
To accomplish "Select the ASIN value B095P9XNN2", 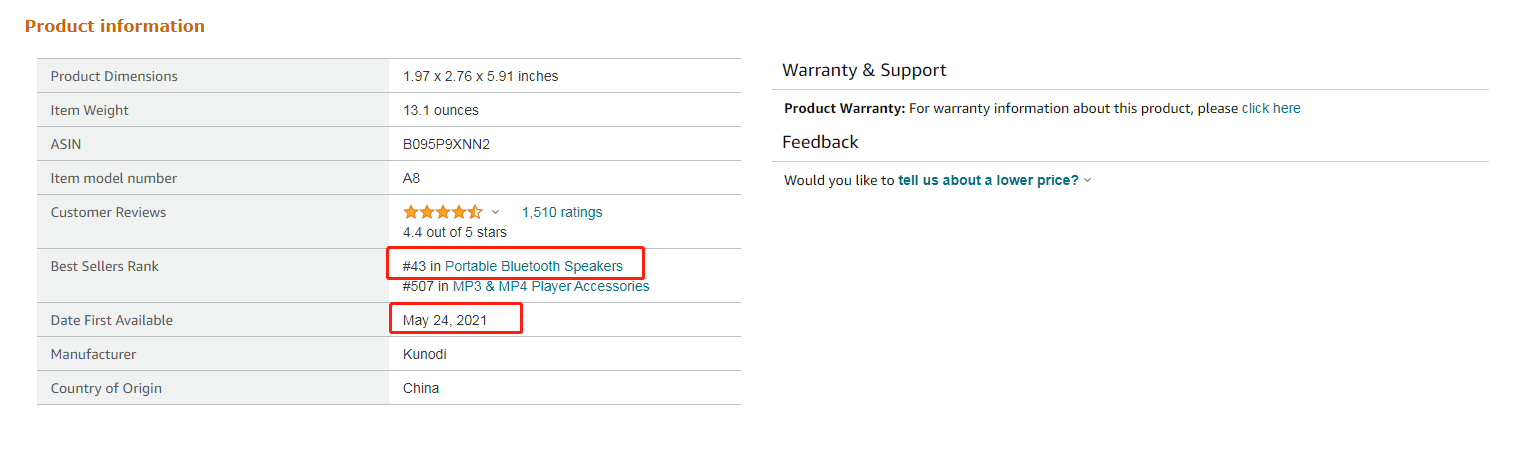I will (446, 144).
